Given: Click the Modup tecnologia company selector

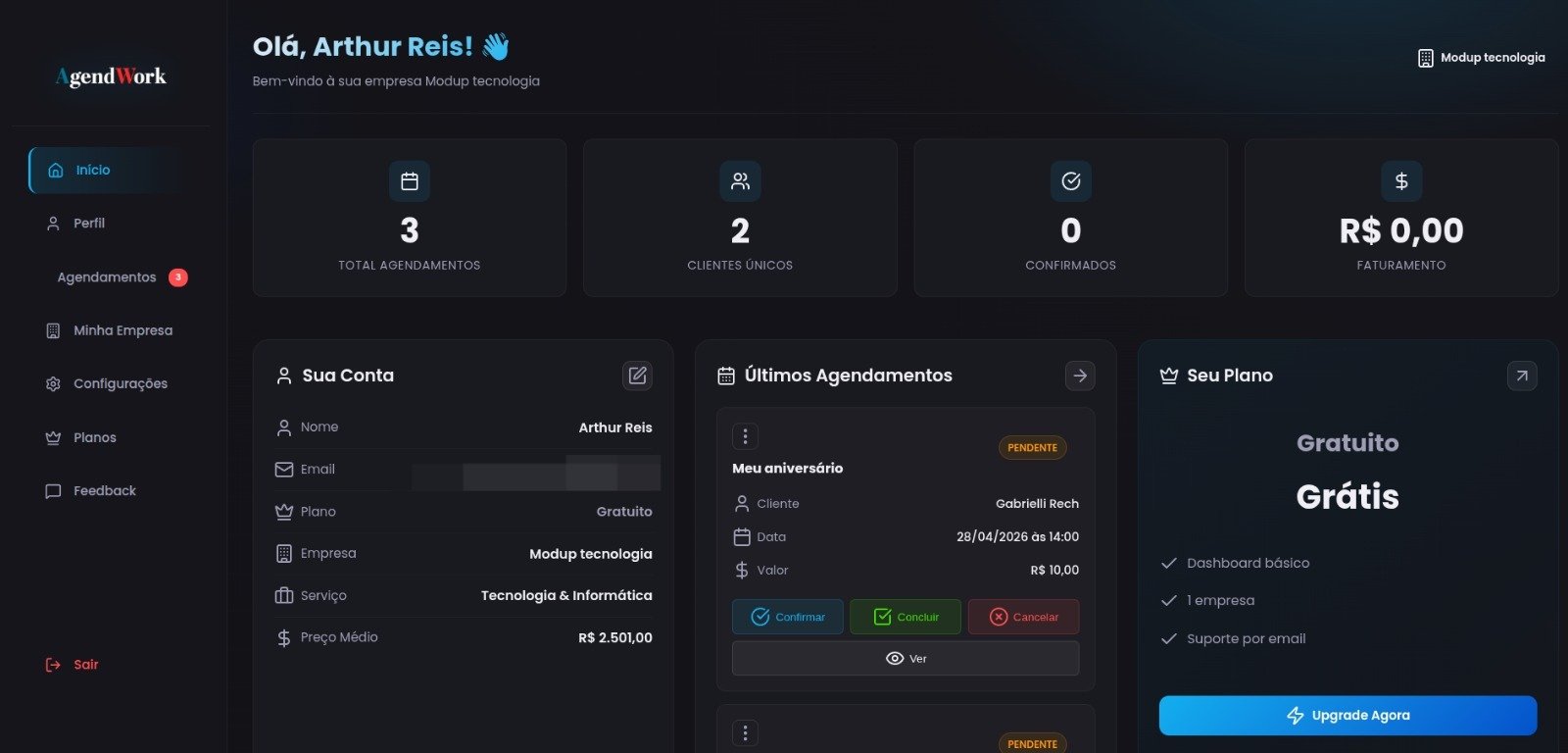Looking at the screenshot, I should point(1481,58).
